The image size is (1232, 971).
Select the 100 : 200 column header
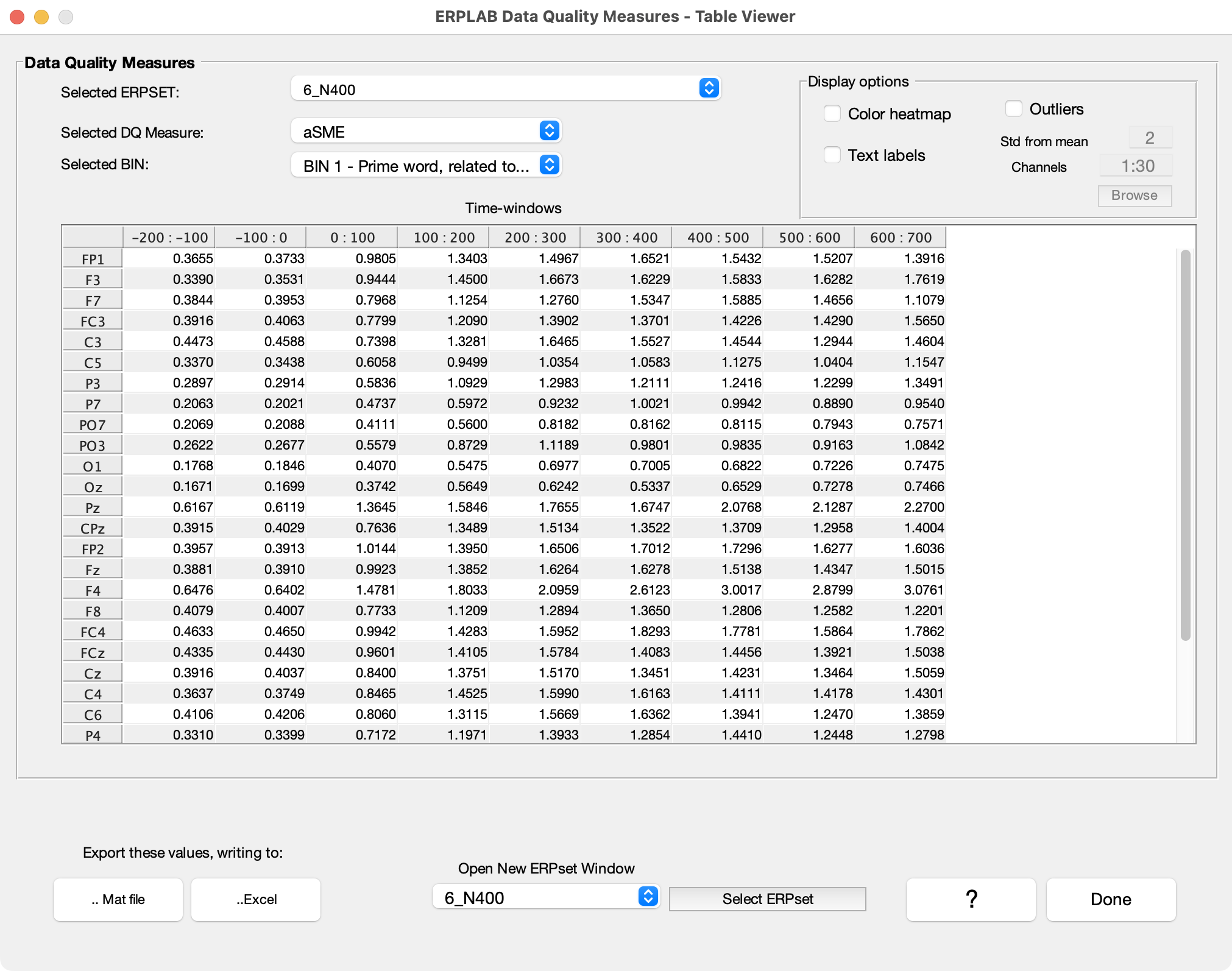[444, 238]
